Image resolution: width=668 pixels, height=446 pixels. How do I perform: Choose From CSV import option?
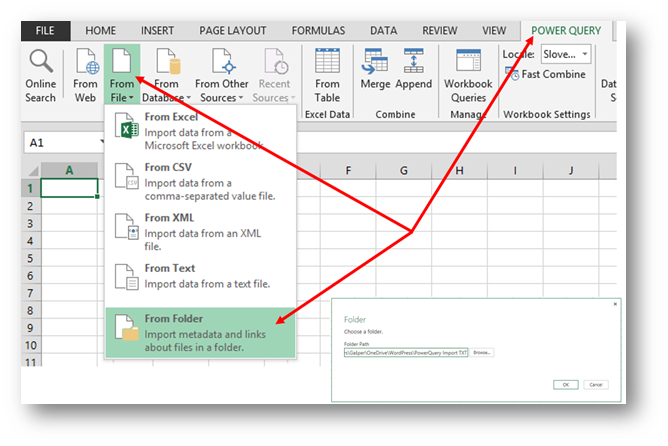pyautogui.click(x=200, y=181)
